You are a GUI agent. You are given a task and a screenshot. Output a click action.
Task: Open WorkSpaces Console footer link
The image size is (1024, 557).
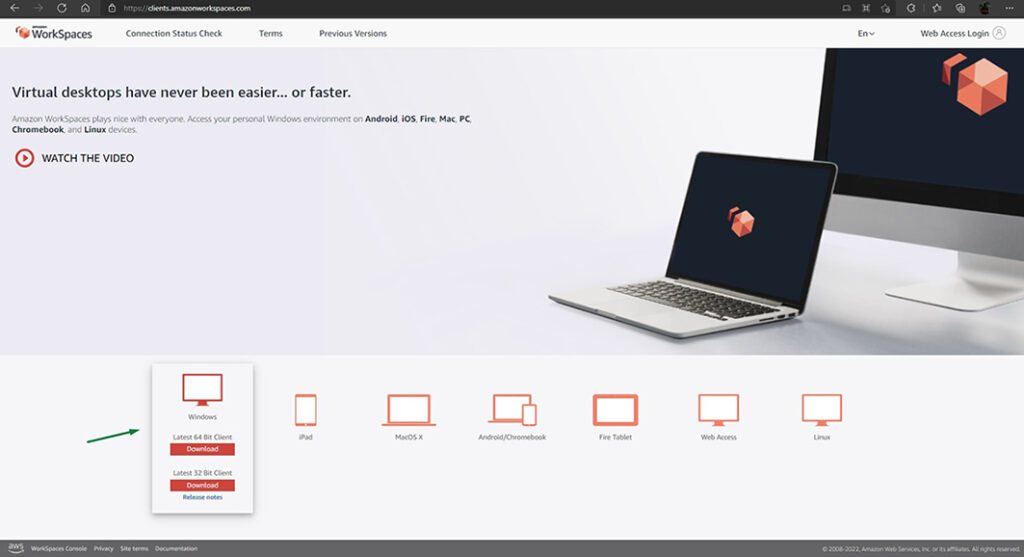tap(59, 549)
